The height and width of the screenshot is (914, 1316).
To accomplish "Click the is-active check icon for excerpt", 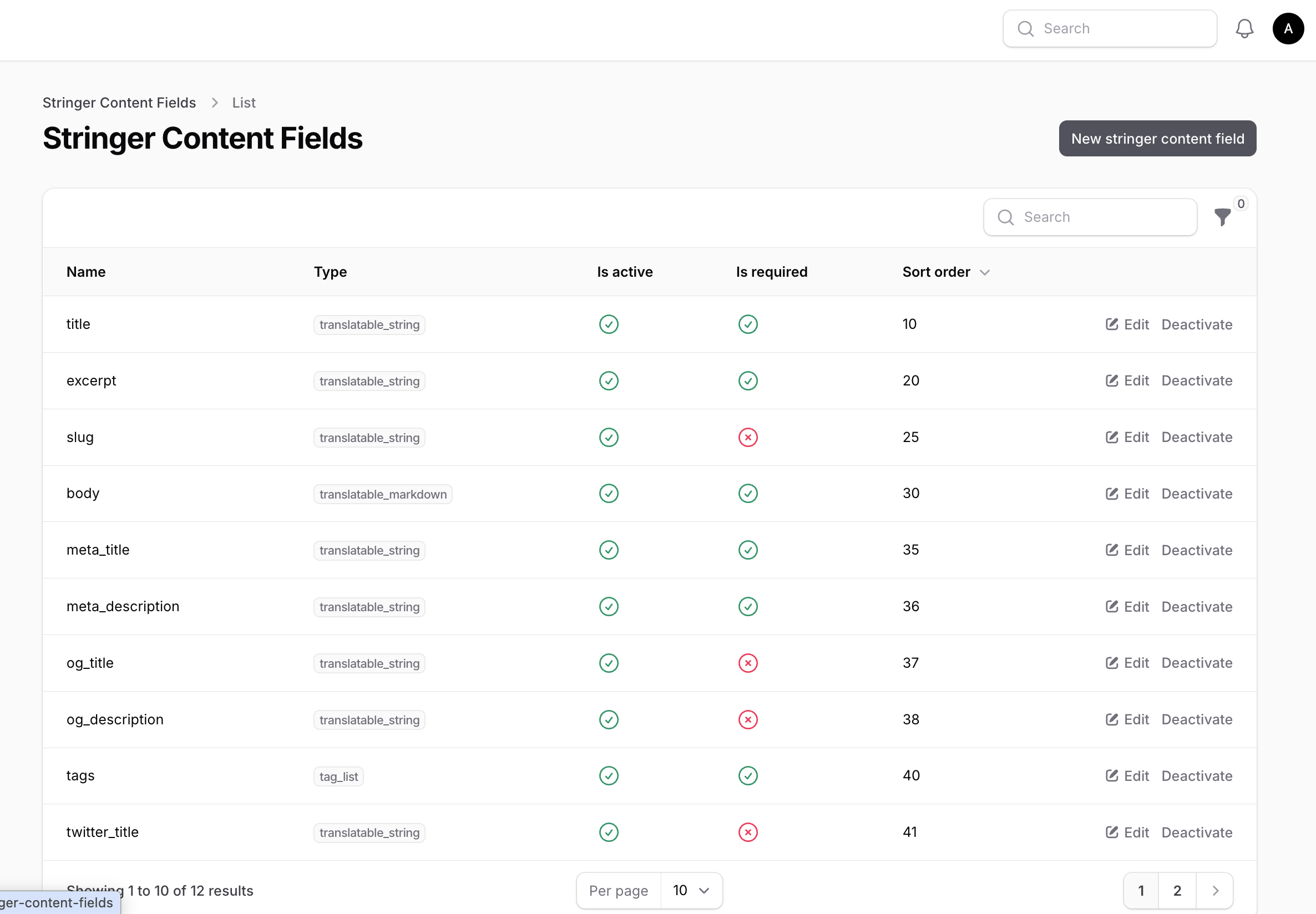I will coord(609,381).
